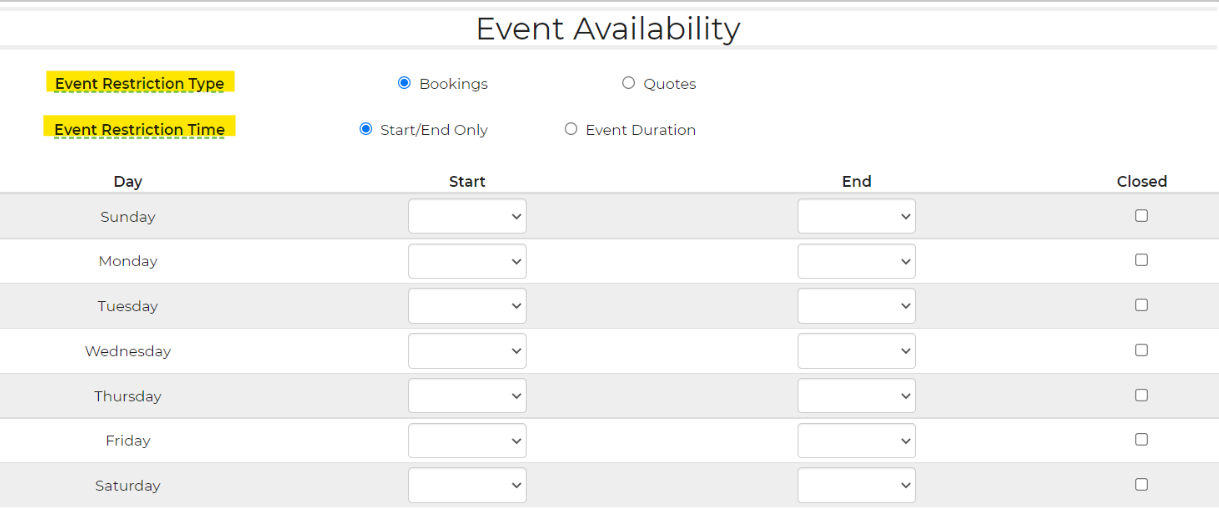Image resolution: width=1219 pixels, height=510 pixels.
Task: Open Wednesday Start time dropdown
Action: pyautogui.click(x=467, y=351)
